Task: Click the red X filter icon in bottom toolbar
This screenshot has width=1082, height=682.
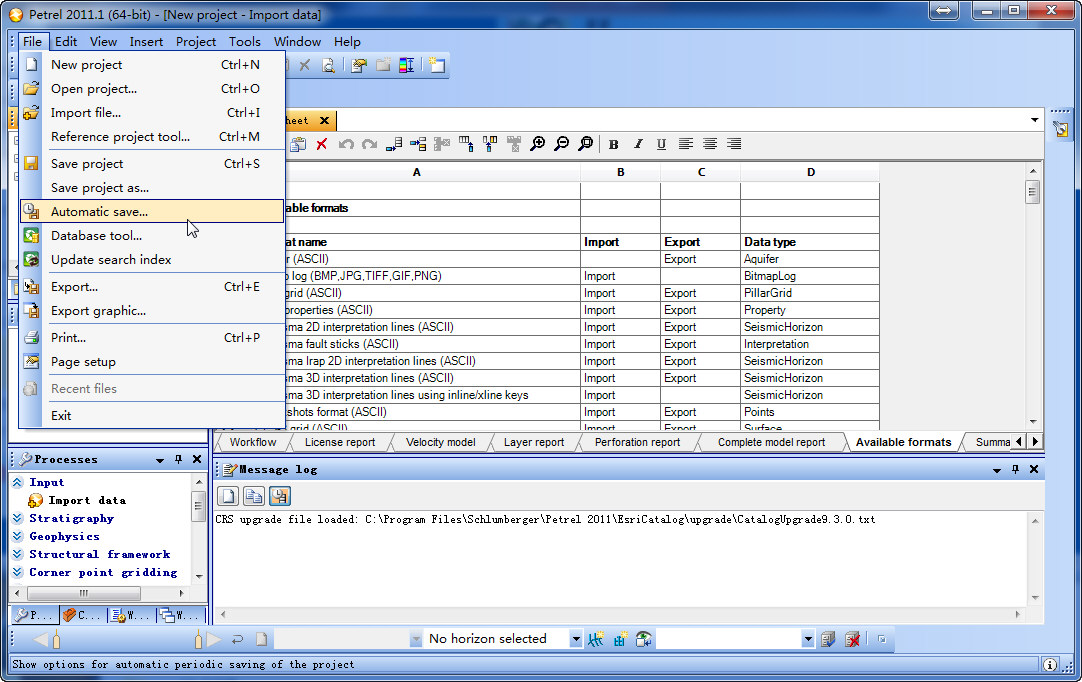Action: tap(853, 639)
